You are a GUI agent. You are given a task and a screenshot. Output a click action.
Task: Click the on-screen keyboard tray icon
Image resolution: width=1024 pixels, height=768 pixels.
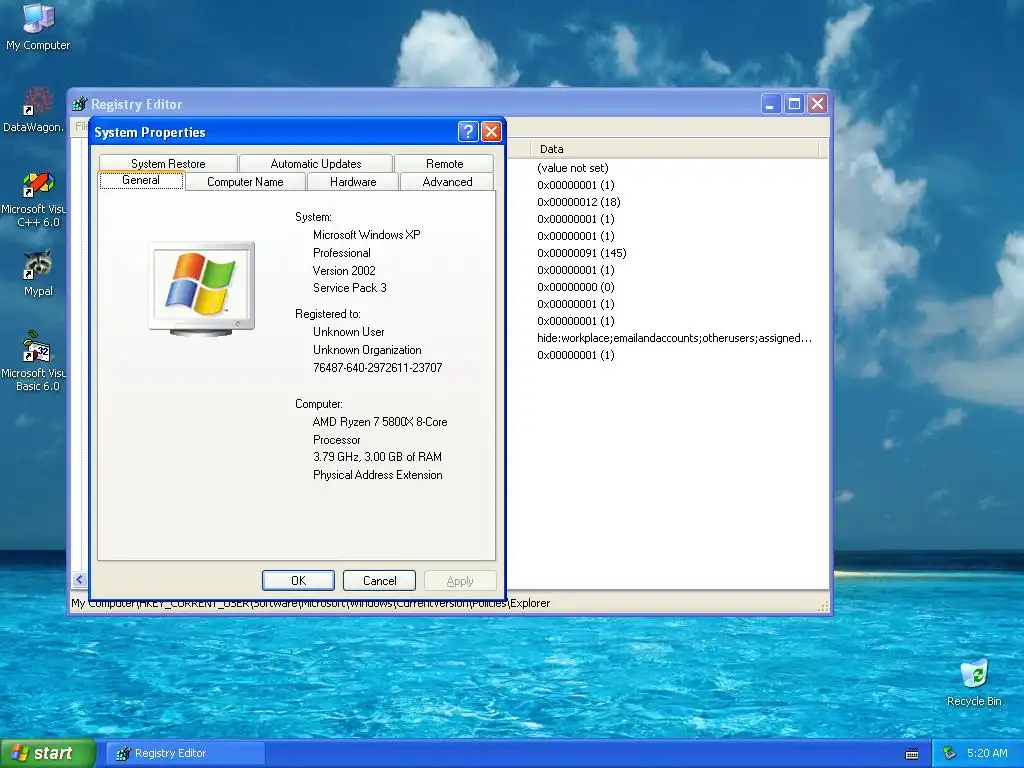(x=912, y=754)
